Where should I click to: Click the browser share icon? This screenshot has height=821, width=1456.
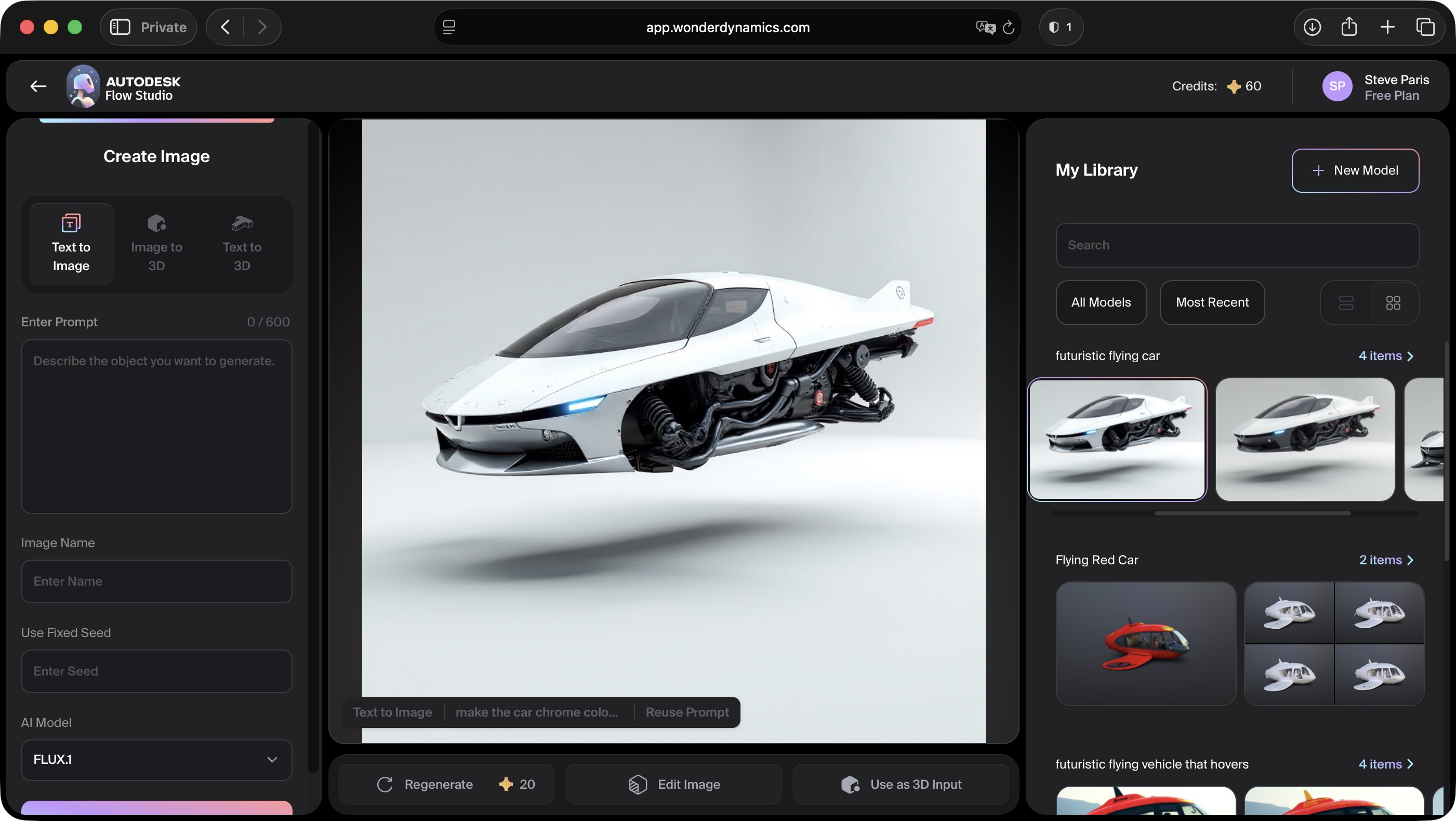pyautogui.click(x=1350, y=27)
